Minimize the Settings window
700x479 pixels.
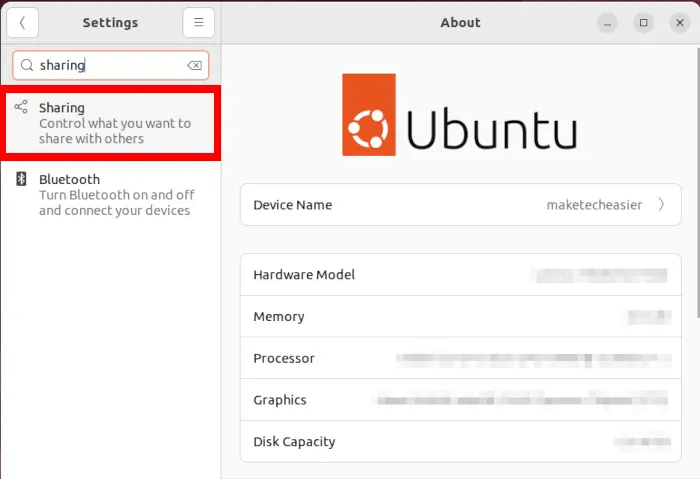click(607, 23)
